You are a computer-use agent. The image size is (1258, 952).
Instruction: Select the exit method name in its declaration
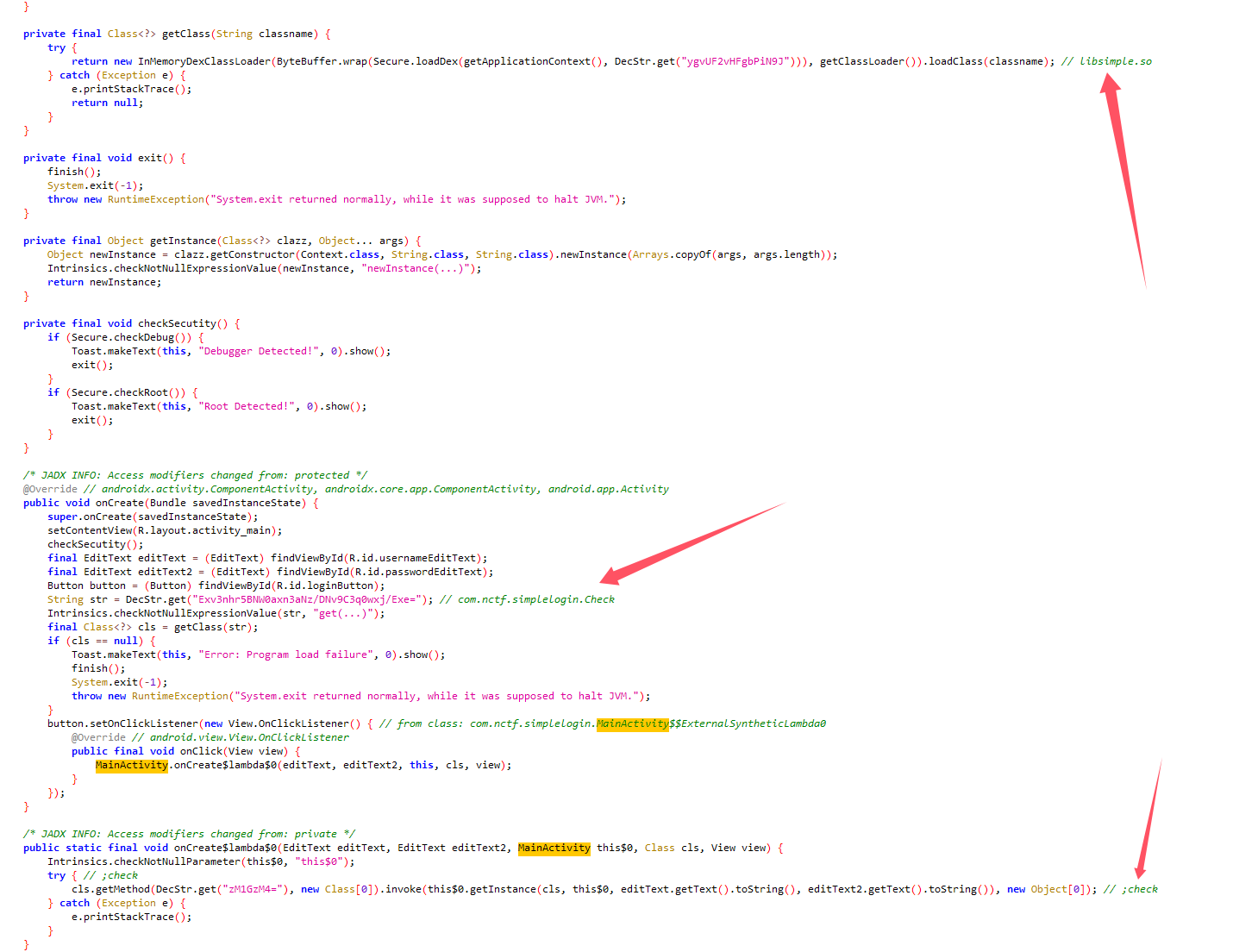149,158
